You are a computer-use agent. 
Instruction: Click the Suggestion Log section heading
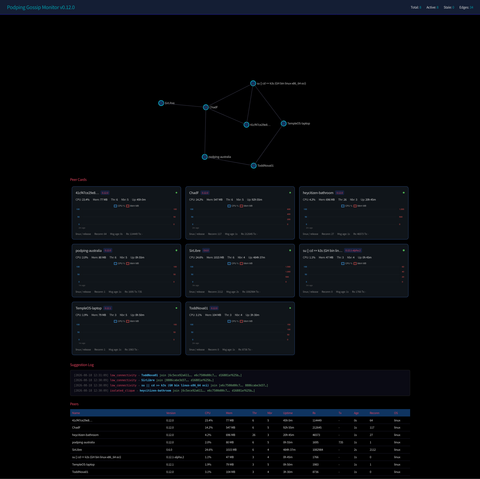82,365
